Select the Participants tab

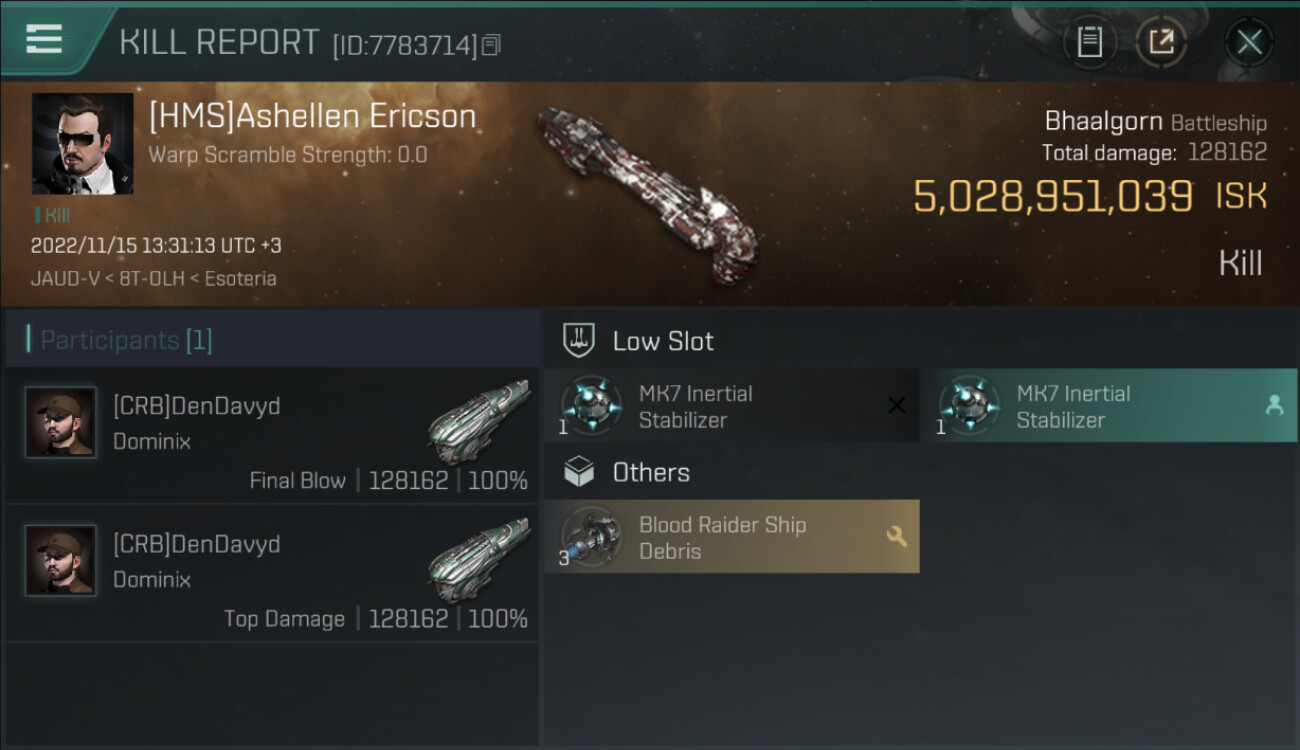tap(126, 340)
